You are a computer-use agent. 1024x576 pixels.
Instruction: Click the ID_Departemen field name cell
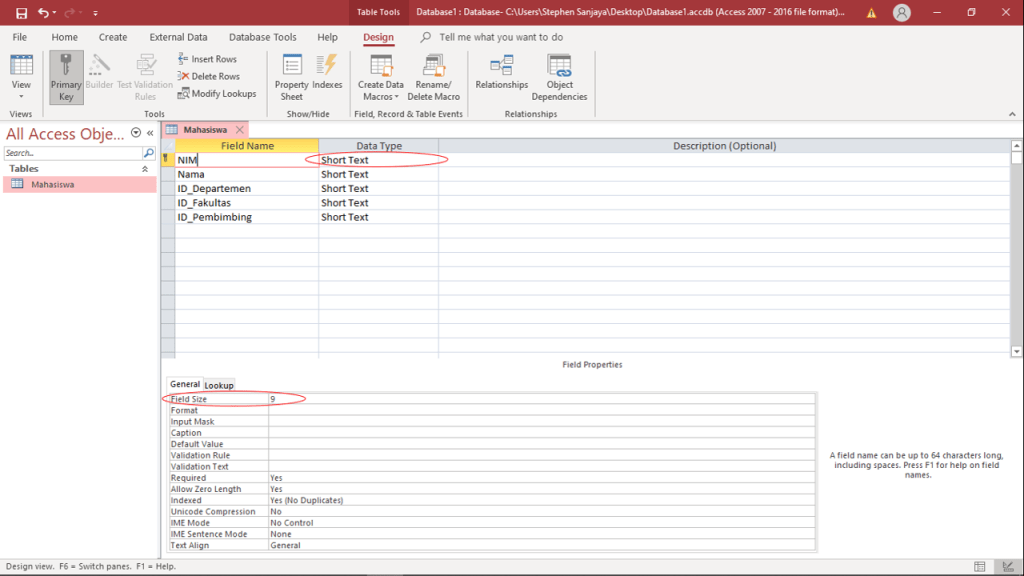(x=246, y=188)
